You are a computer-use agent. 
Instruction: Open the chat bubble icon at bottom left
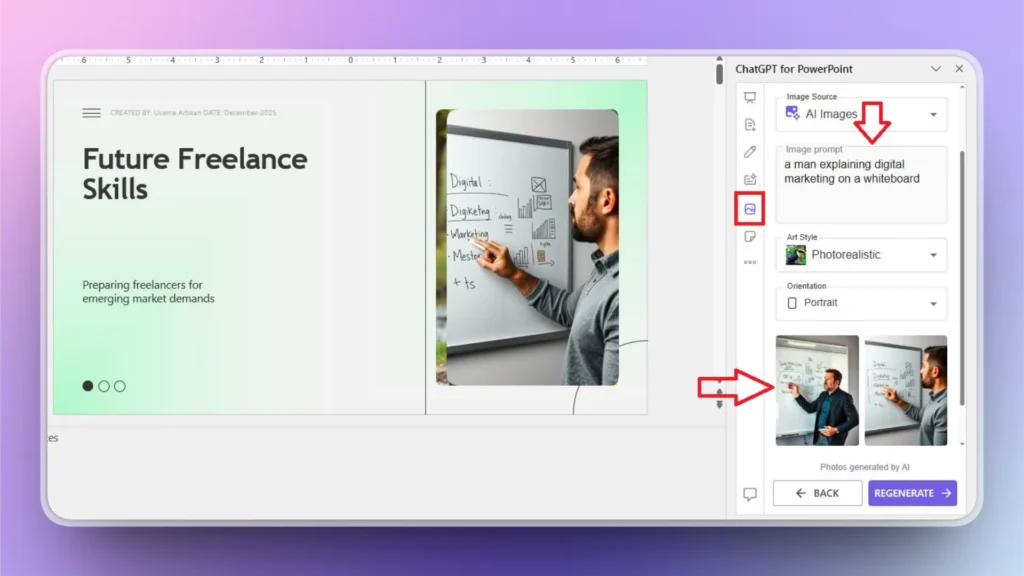(x=751, y=492)
